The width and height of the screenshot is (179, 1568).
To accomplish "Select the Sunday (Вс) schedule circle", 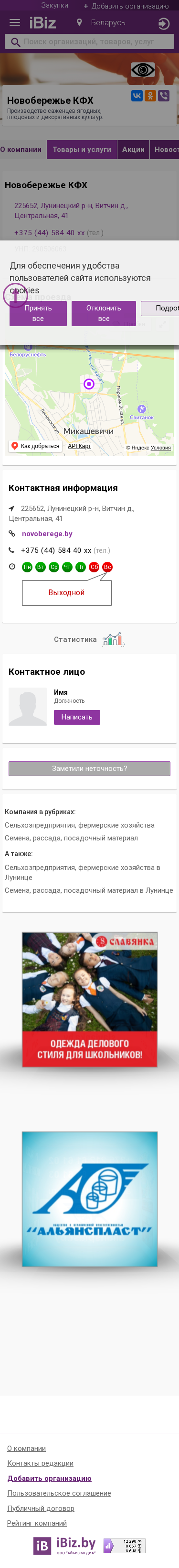I will click(x=107, y=567).
